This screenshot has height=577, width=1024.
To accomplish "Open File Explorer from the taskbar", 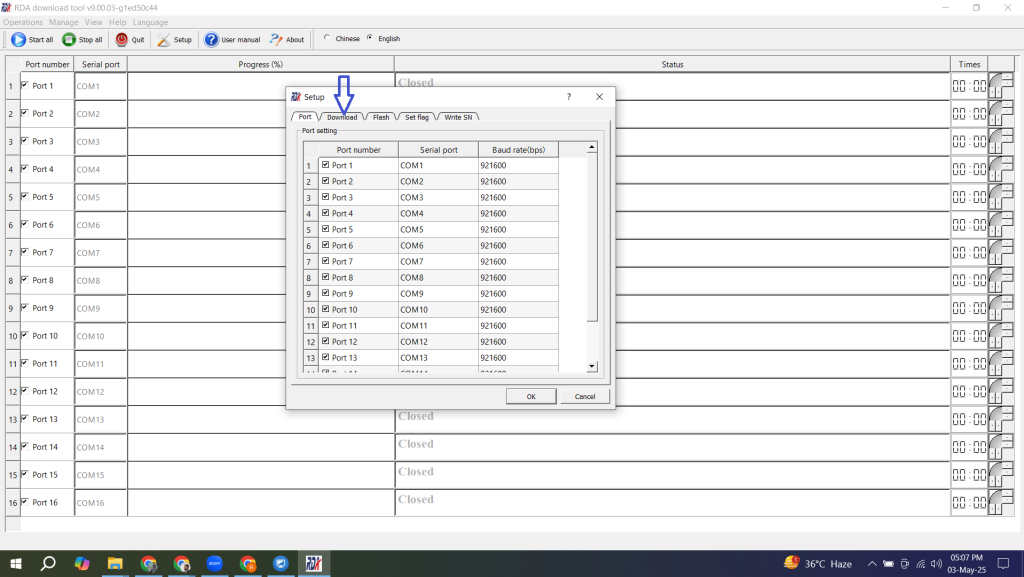I will click(115, 563).
